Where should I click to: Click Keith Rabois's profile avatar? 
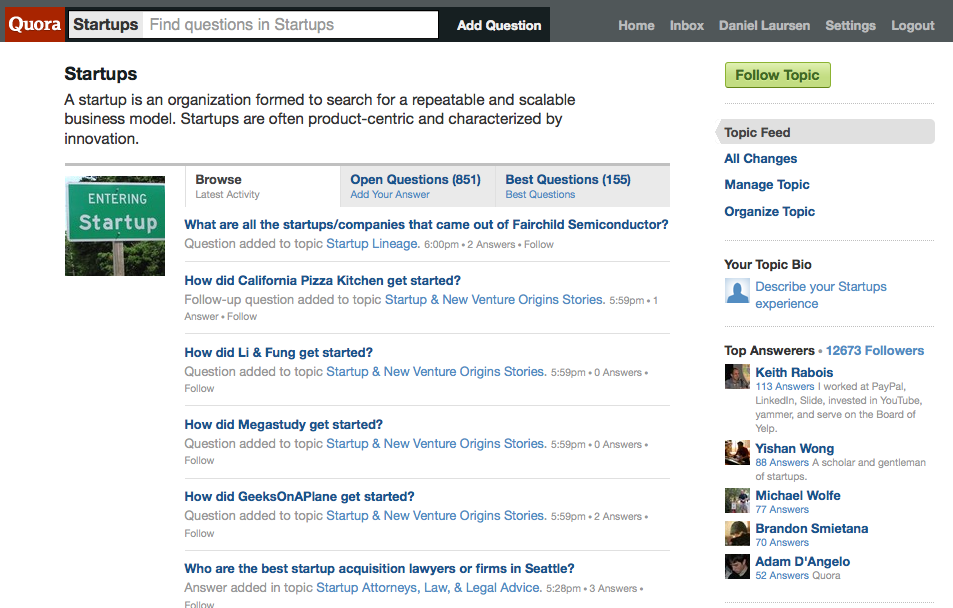(x=737, y=376)
